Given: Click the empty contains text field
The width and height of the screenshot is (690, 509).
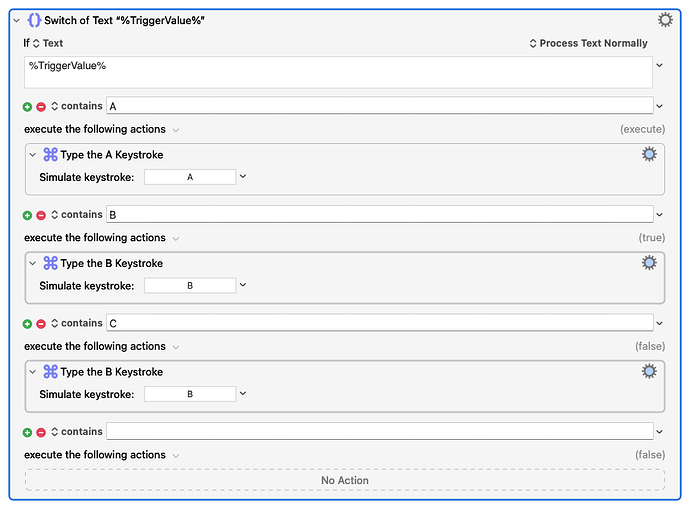Looking at the screenshot, I should 380,431.
